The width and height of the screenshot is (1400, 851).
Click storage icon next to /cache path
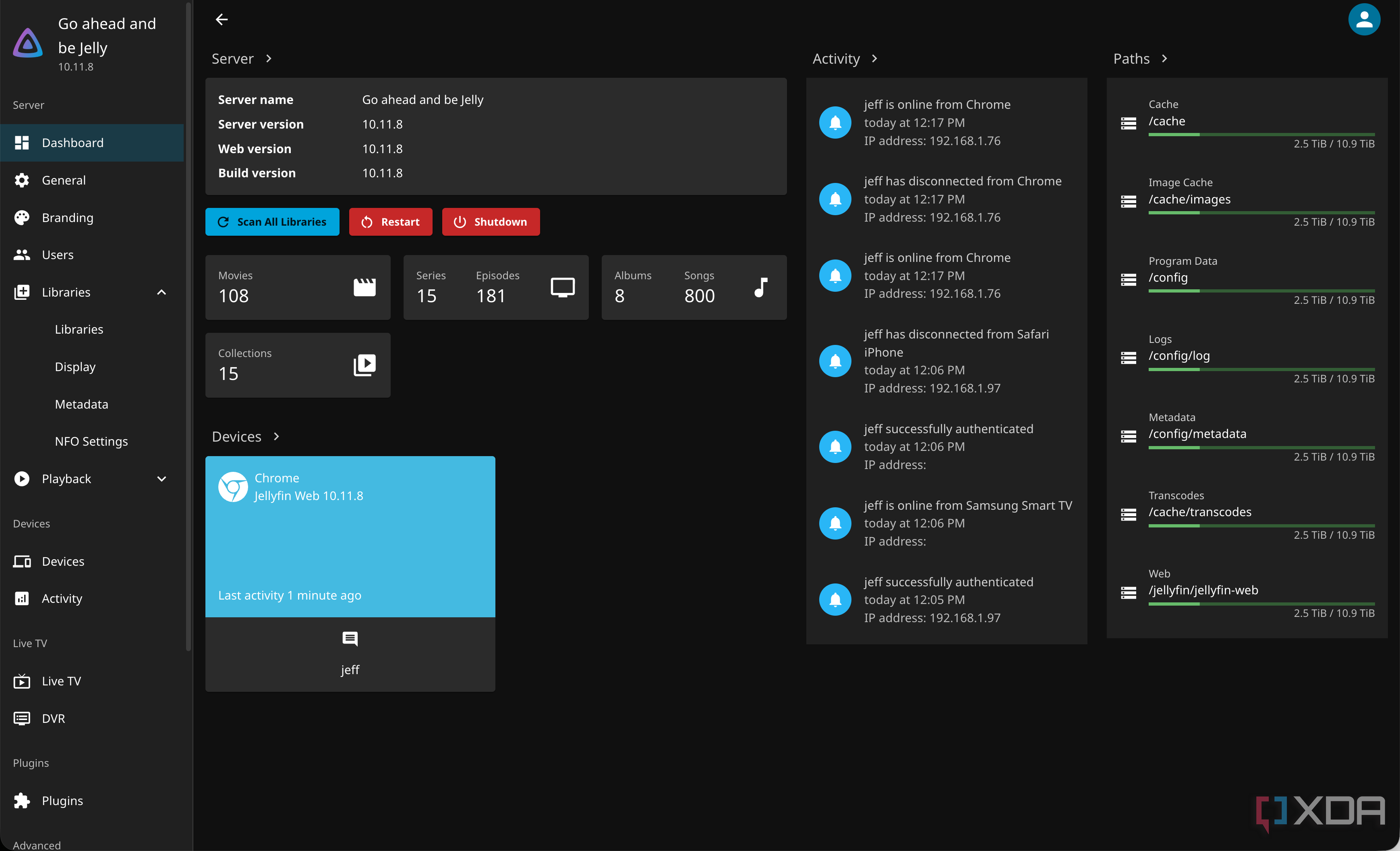1129,123
